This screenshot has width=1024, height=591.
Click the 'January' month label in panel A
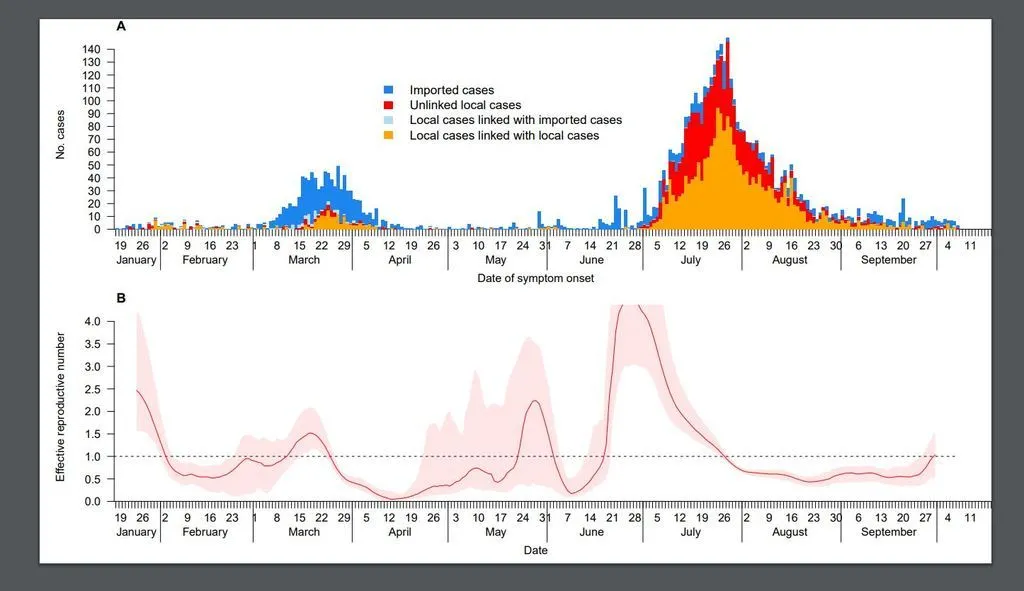coord(136,260)
